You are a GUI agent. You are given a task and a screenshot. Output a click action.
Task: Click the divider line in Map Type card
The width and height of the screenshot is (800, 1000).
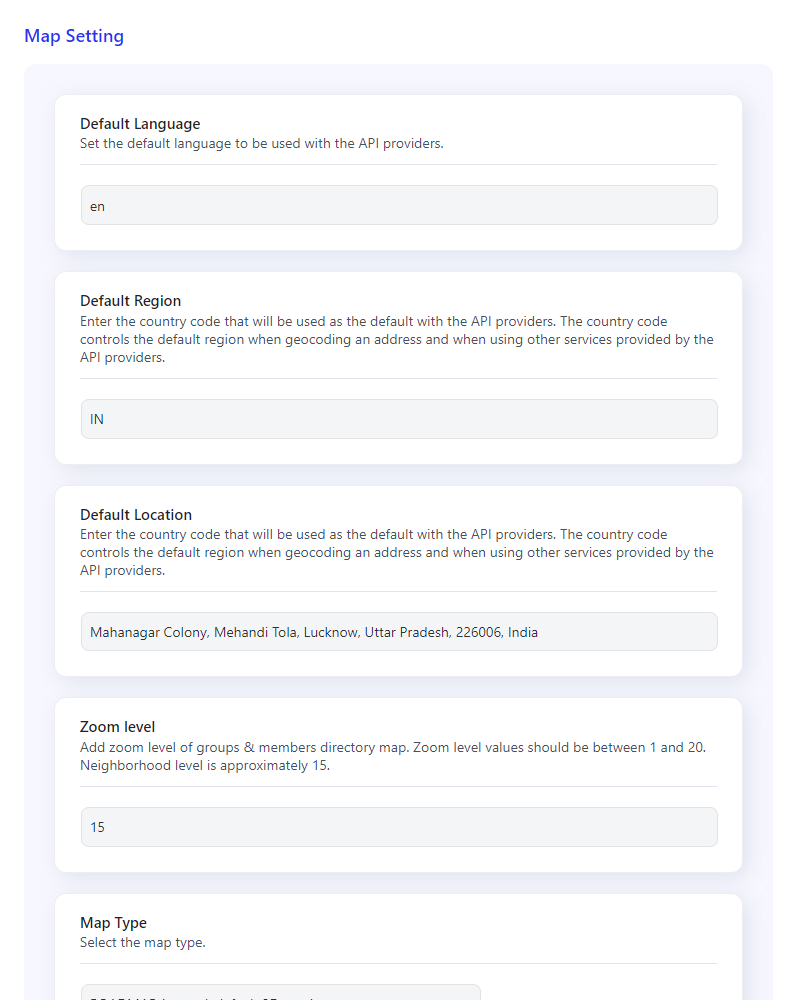click(x=398, y=963)
